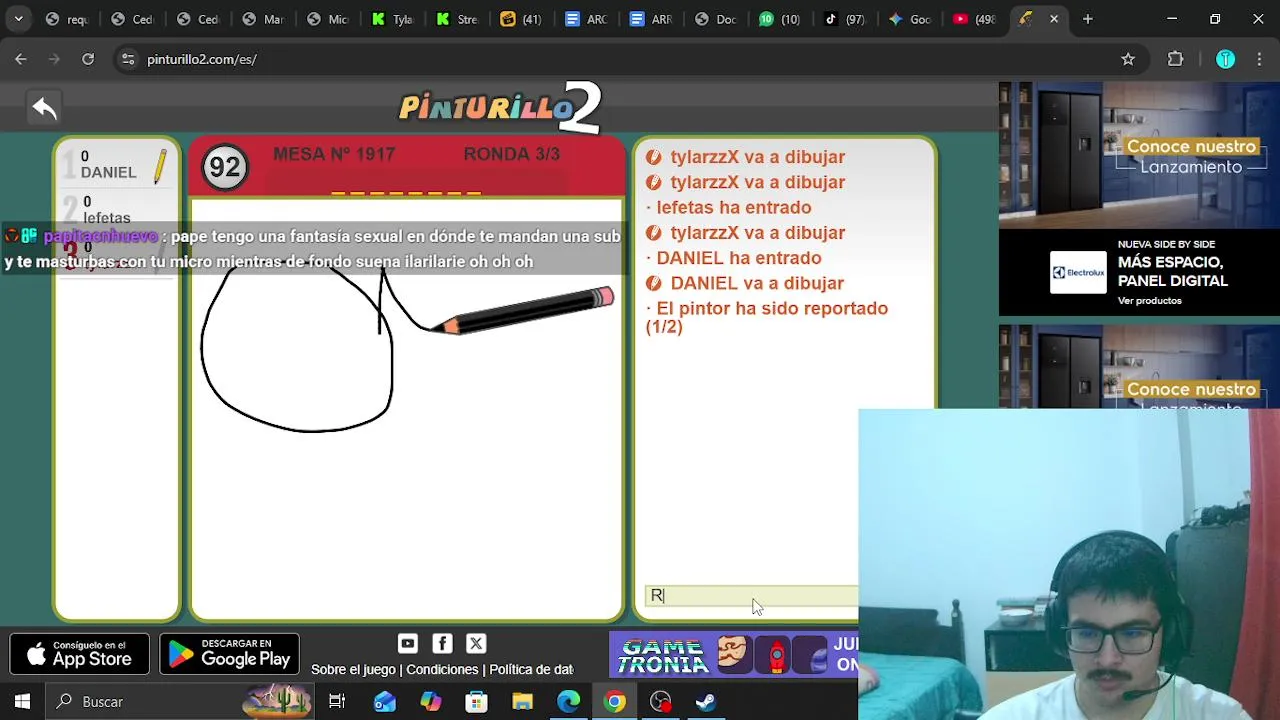Click the lefetas player entry
The width and height of the screenshot is (1280, 720).
(x=117, y=210)
